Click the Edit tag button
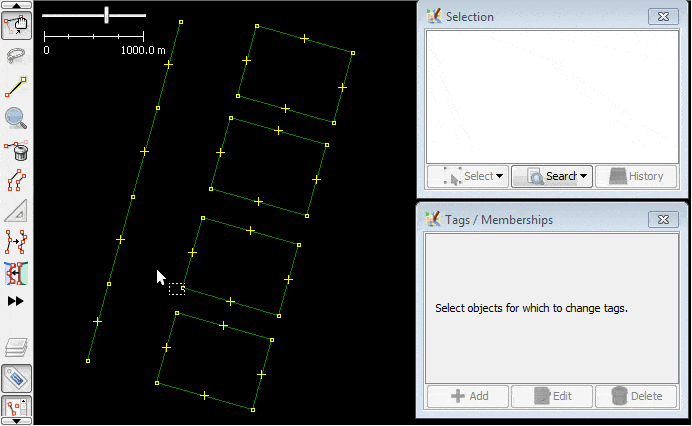This screenshot has width=692, height=426. (x=552, y=396)
